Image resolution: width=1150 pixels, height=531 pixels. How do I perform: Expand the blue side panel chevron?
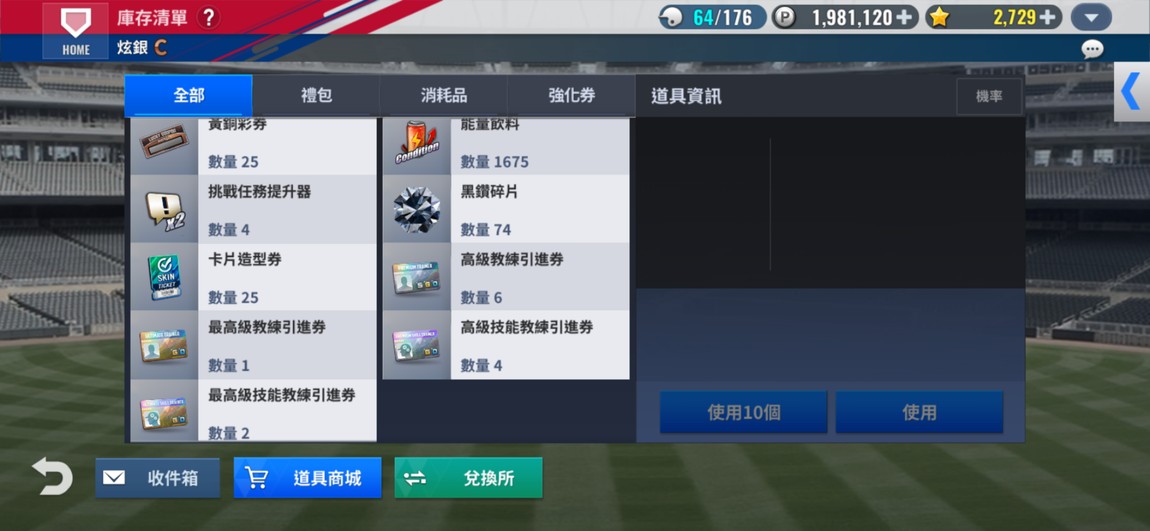coord(1132,92)
